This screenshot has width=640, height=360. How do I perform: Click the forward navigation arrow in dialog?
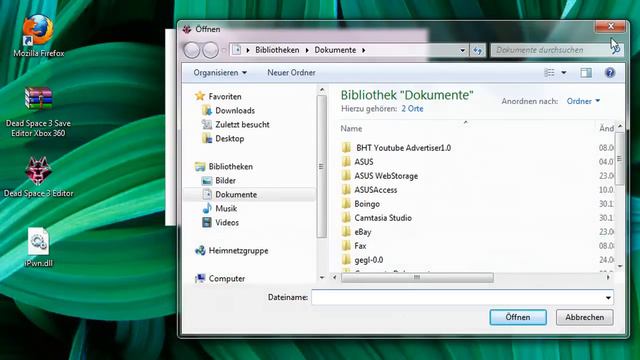(x=211, y=50)
